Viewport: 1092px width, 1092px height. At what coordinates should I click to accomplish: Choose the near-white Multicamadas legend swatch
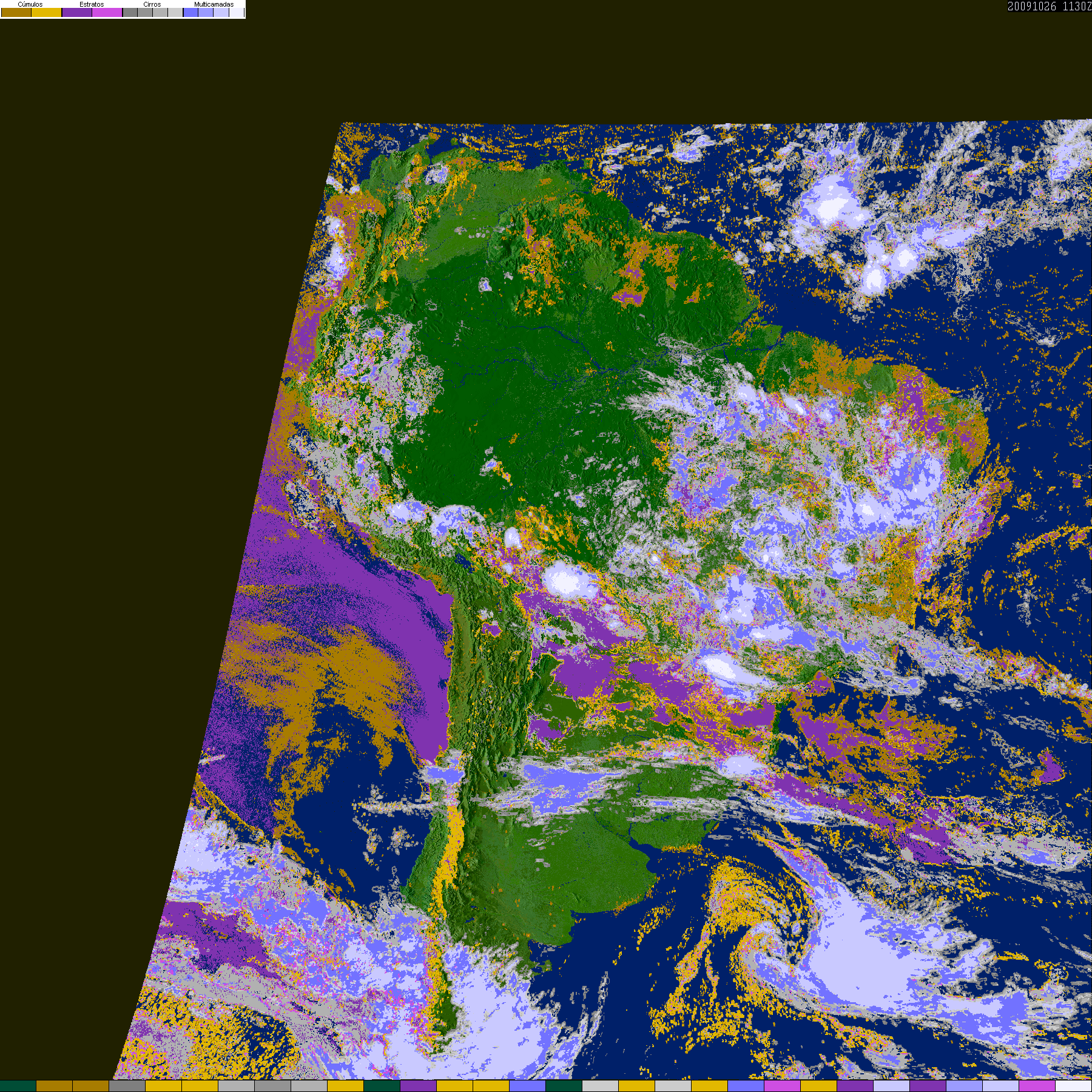237,12
